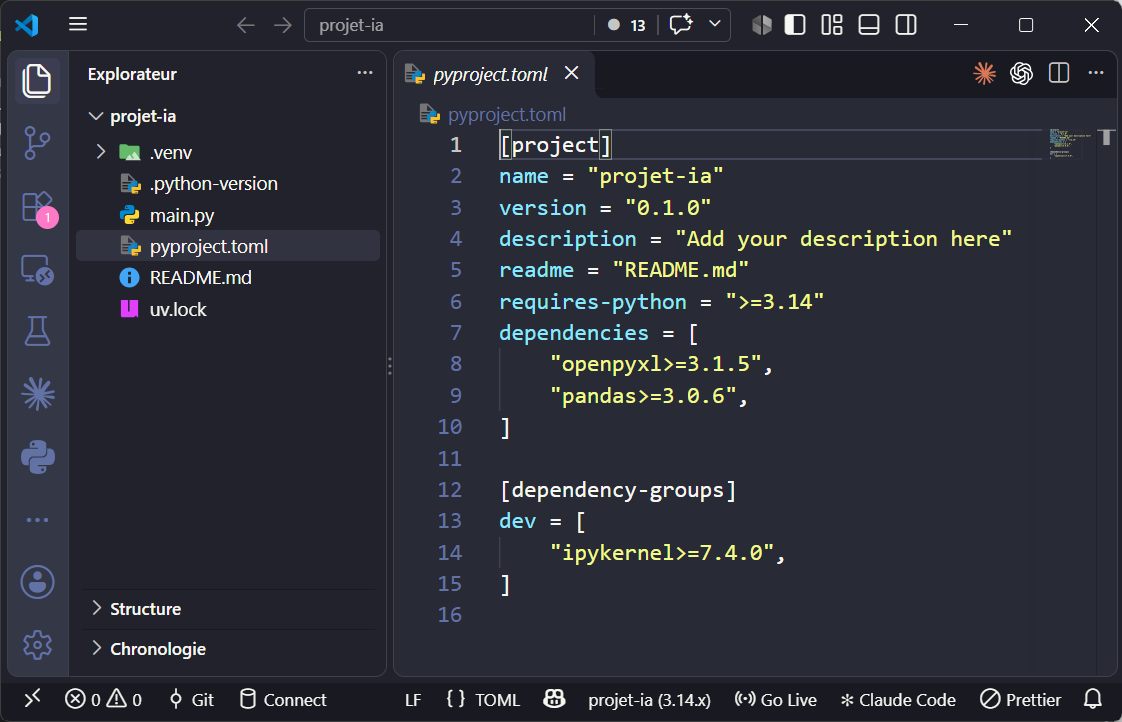Select the pyproject.toml editor tab
Screen dimensions: 1122x722
point(490,74)
